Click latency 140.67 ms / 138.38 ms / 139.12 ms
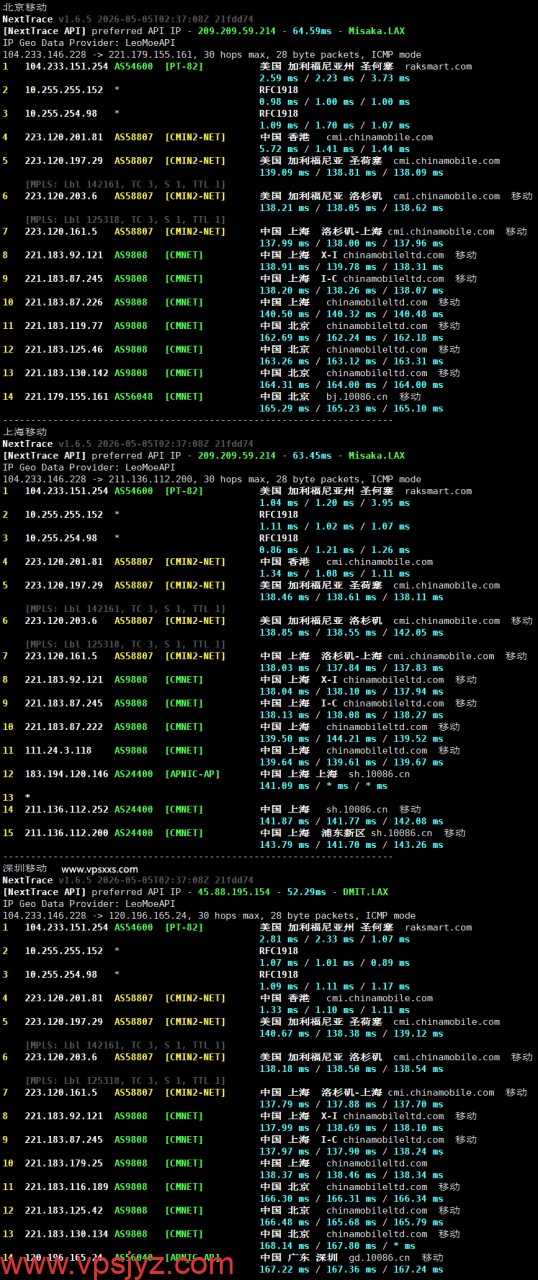 pos(344,1033)
